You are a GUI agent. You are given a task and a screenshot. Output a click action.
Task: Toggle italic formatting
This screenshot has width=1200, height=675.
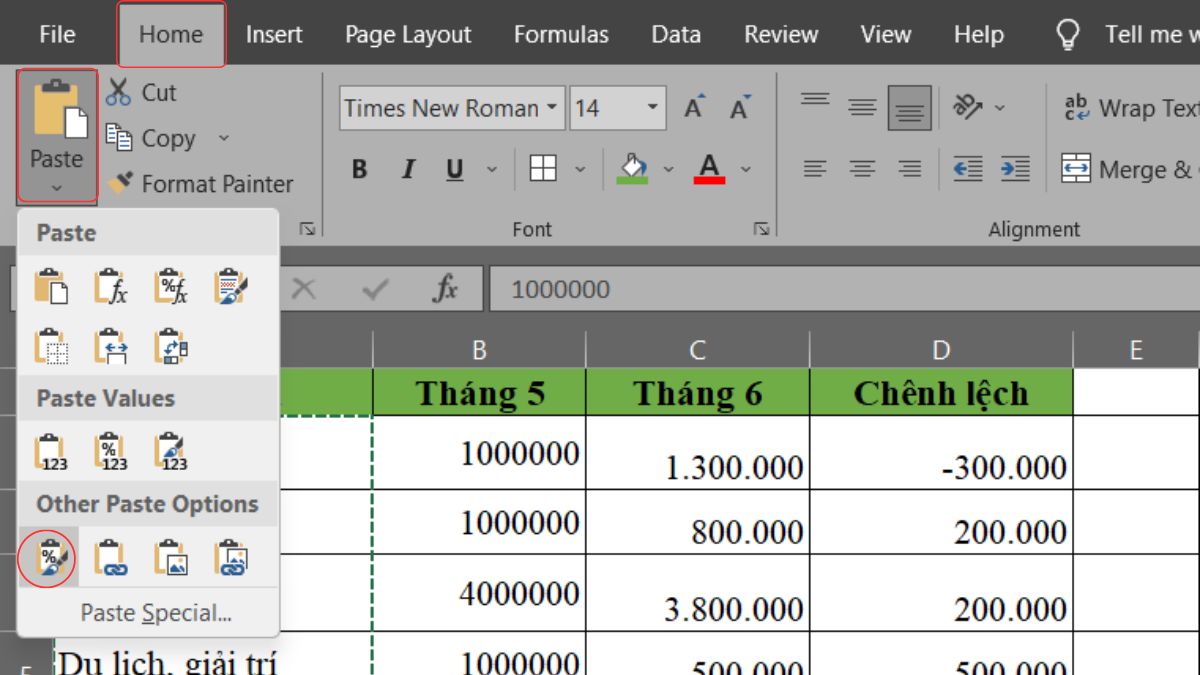click(x=407, y=169)
